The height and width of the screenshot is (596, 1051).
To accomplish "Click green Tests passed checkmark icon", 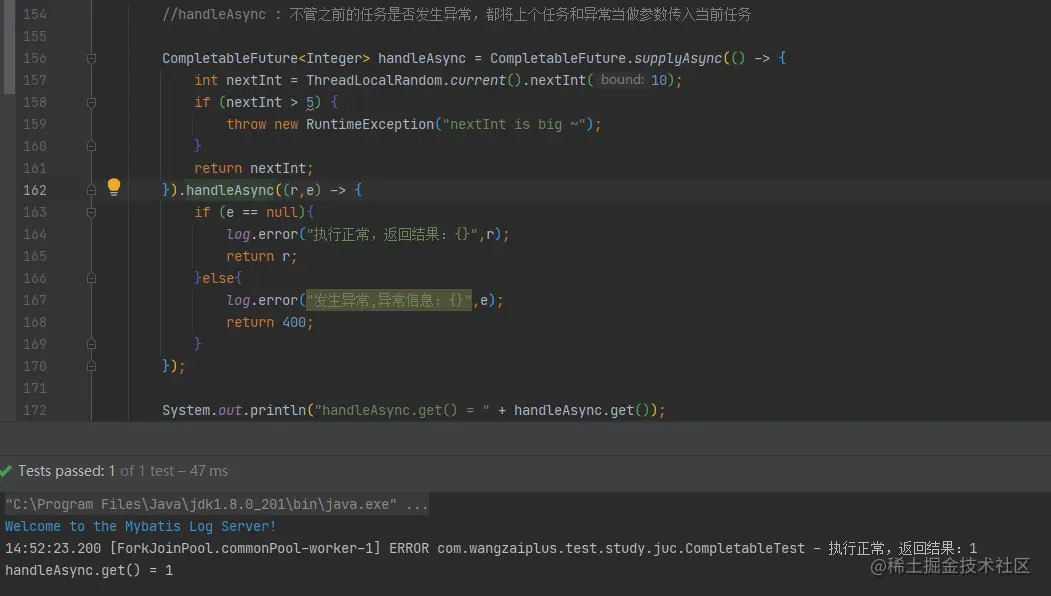I will click(7, 471).
